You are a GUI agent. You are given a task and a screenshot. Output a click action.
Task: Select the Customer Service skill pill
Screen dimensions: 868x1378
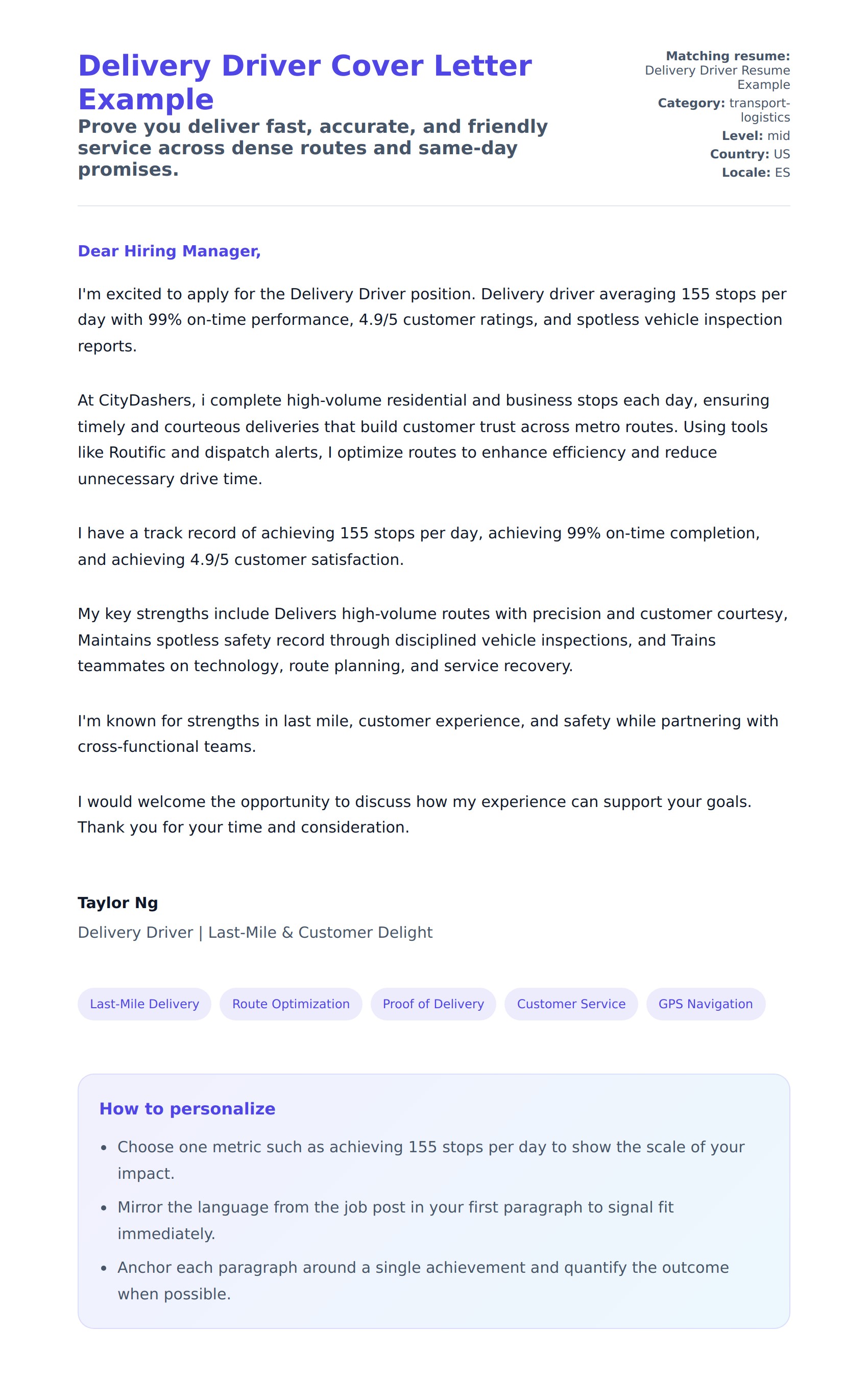tap(571, 1004)
